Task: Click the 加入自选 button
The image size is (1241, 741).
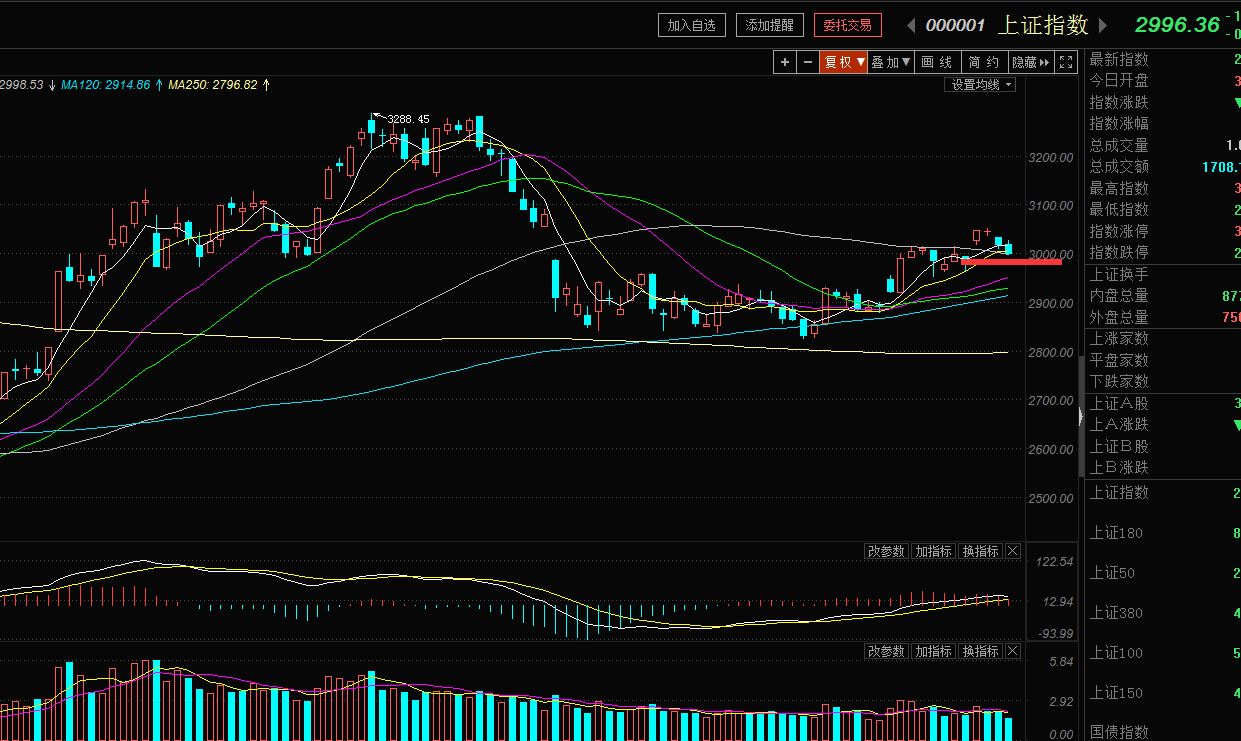Action: click(692, 25)
